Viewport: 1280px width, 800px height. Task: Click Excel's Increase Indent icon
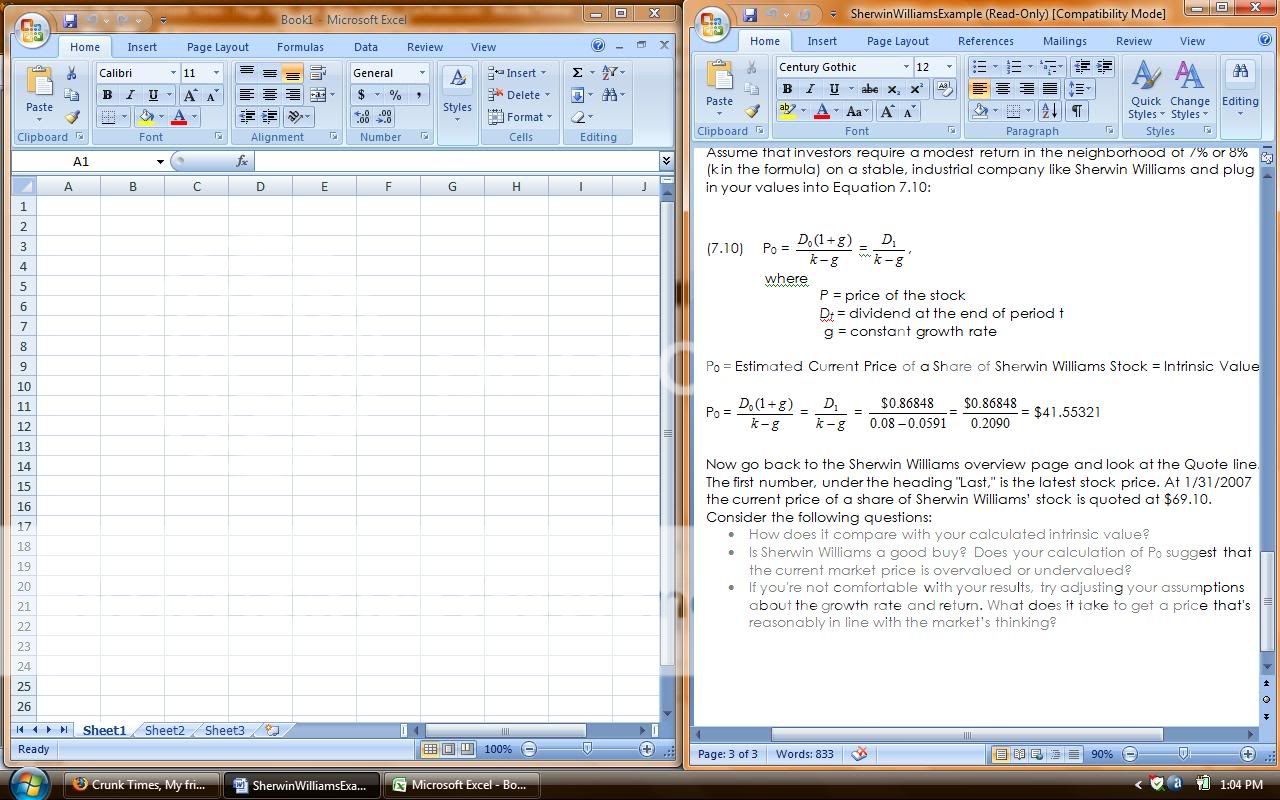pos(270,117)
